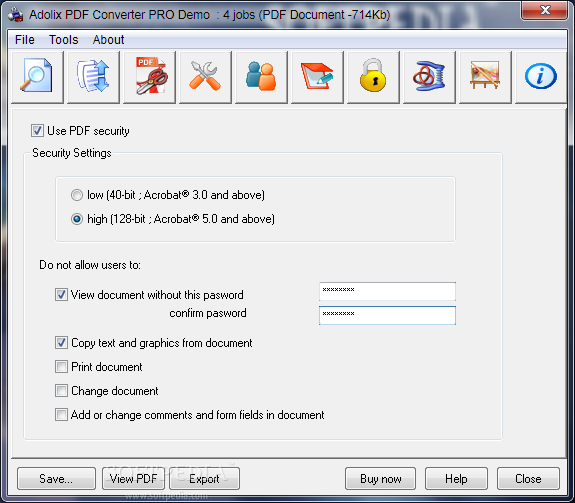
Task: Focus the confirm password input field
Action: pos(387,315)
